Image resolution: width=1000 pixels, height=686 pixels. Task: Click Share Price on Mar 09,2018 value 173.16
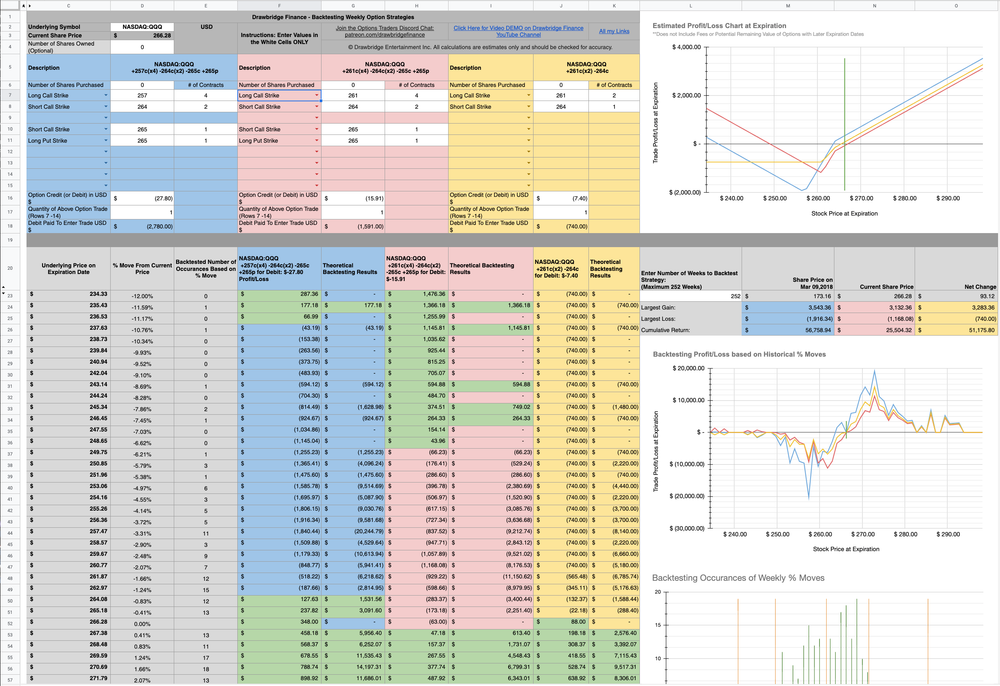tap(788, 296)
